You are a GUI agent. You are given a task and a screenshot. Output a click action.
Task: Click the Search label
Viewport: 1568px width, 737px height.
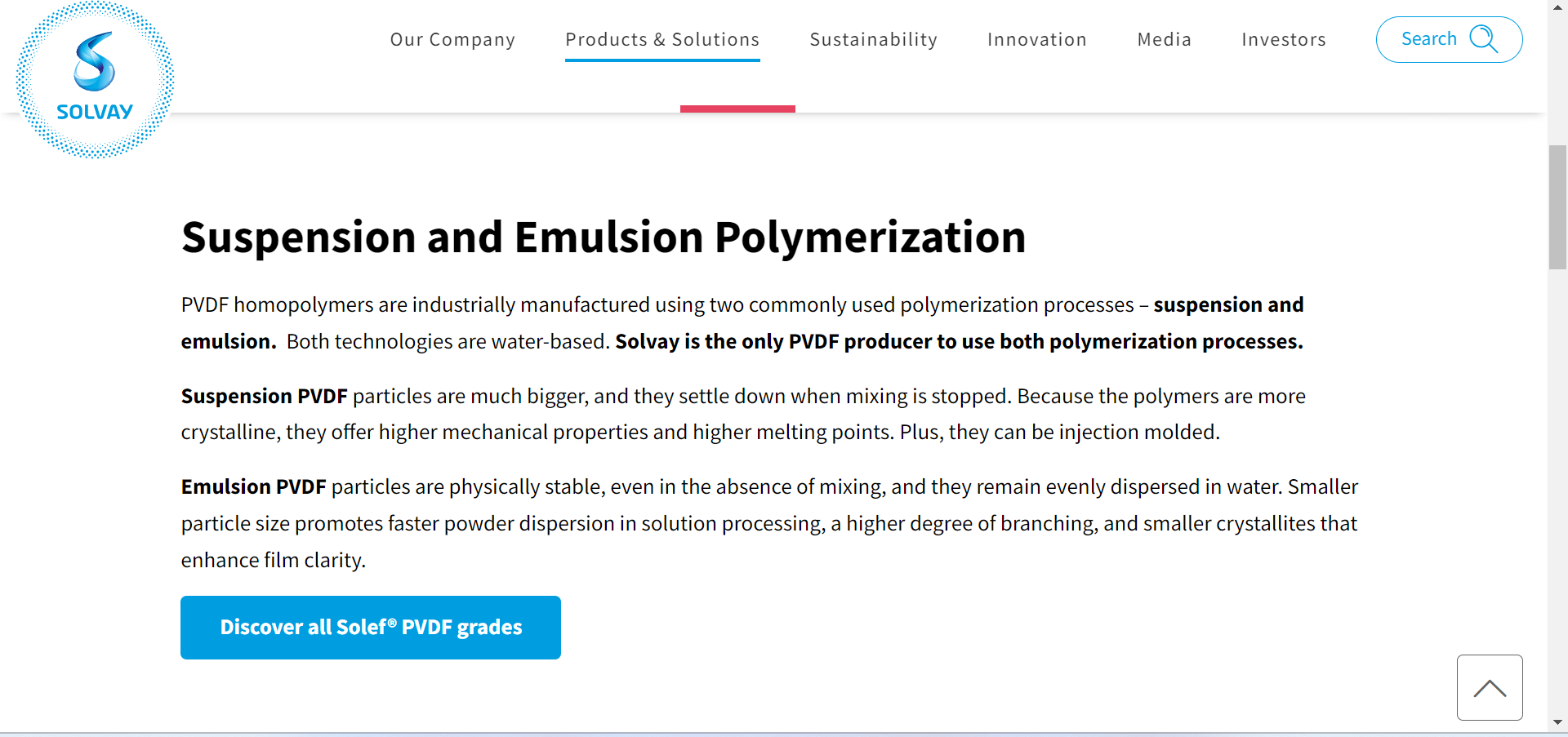pos(1428,39)
